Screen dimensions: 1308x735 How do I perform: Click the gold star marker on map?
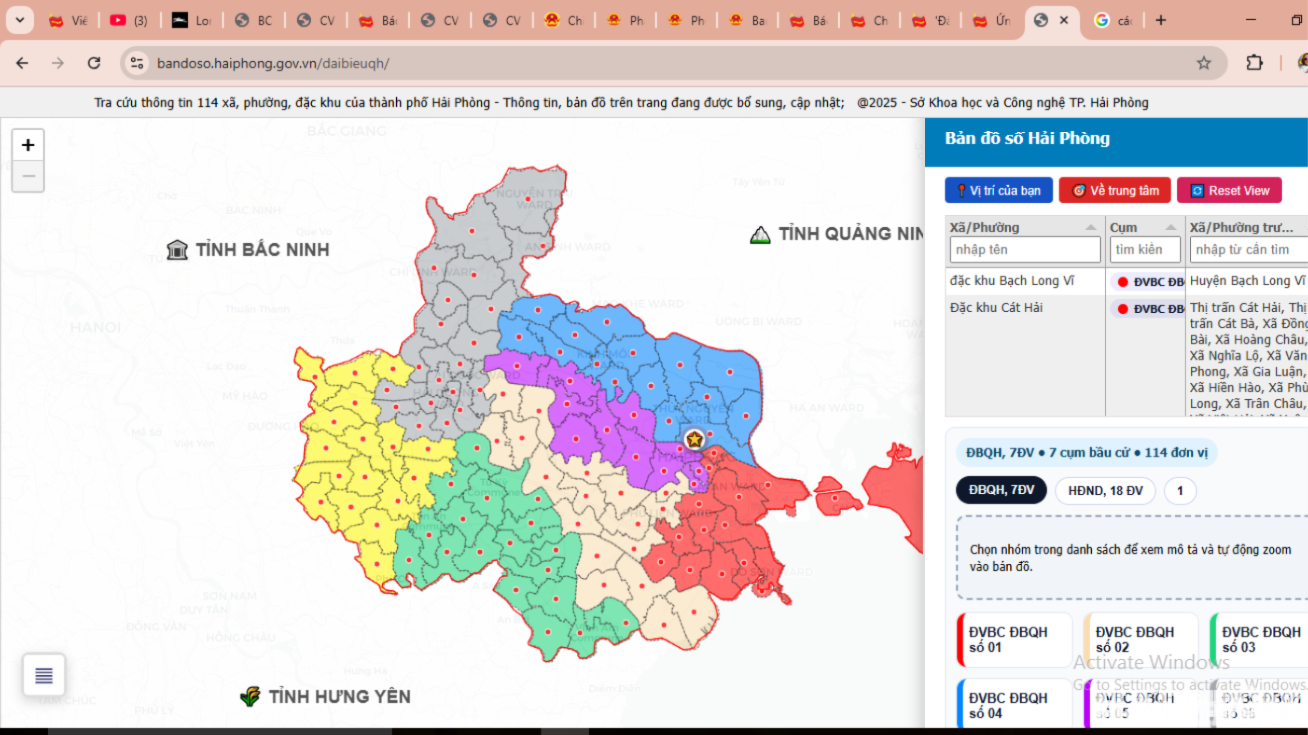694,439
